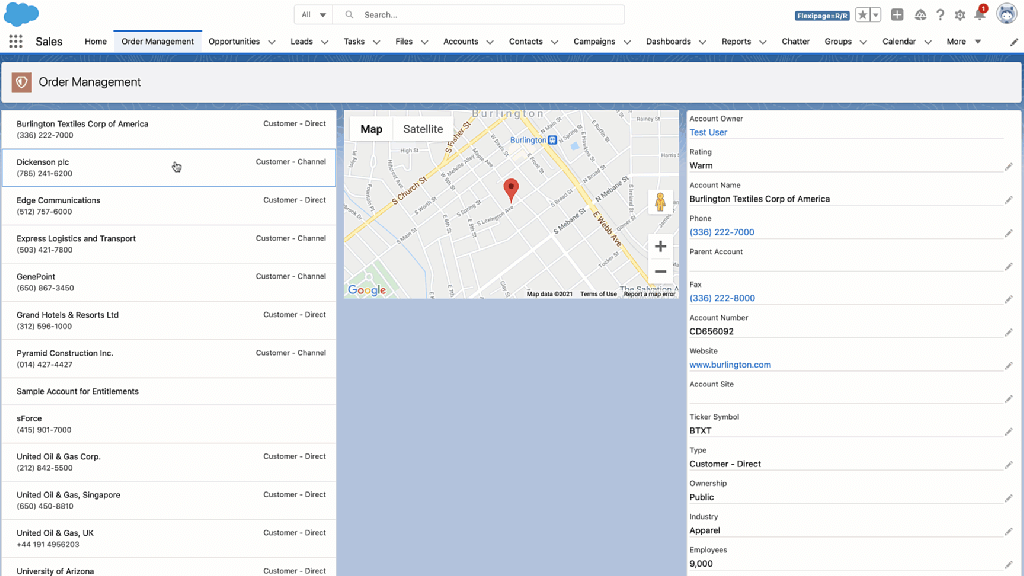
Task: Click the Help question mark icon
Action: tap(940, 15)
